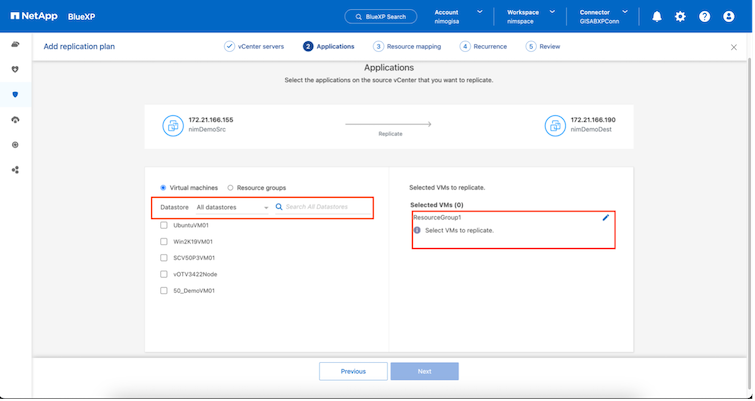Expand the All datastores dropdown
Viewport: 755px width, 401px height.
pos(232,207)
